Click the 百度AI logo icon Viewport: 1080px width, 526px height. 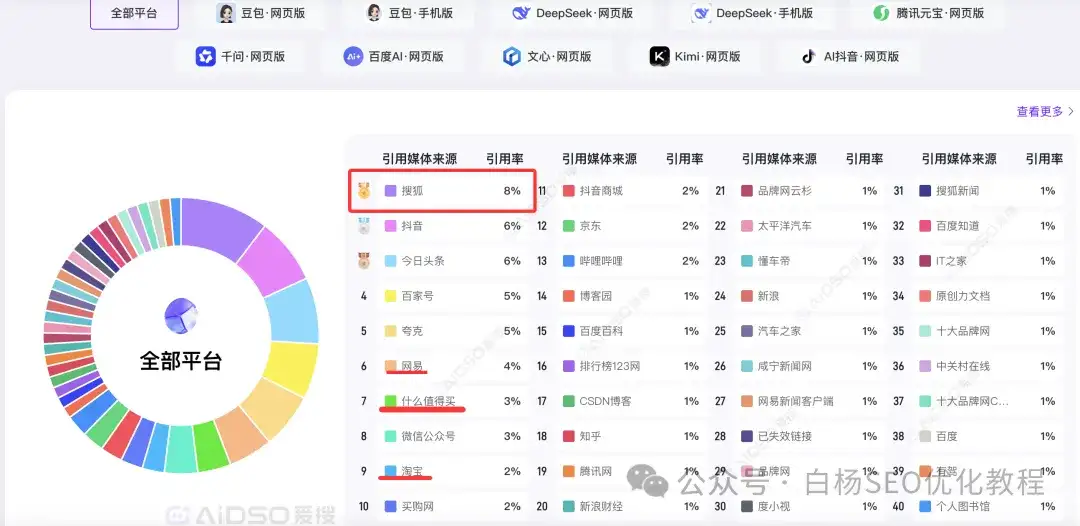tap(353, 56)
